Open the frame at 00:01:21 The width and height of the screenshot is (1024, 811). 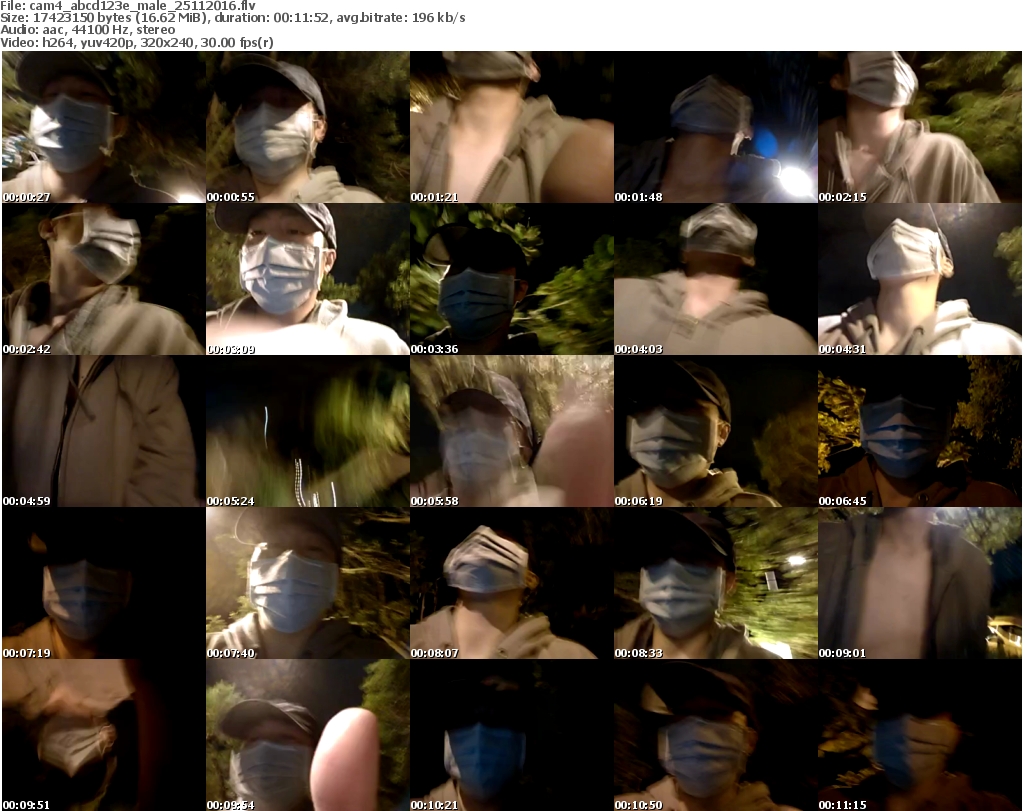pos(511,127)
